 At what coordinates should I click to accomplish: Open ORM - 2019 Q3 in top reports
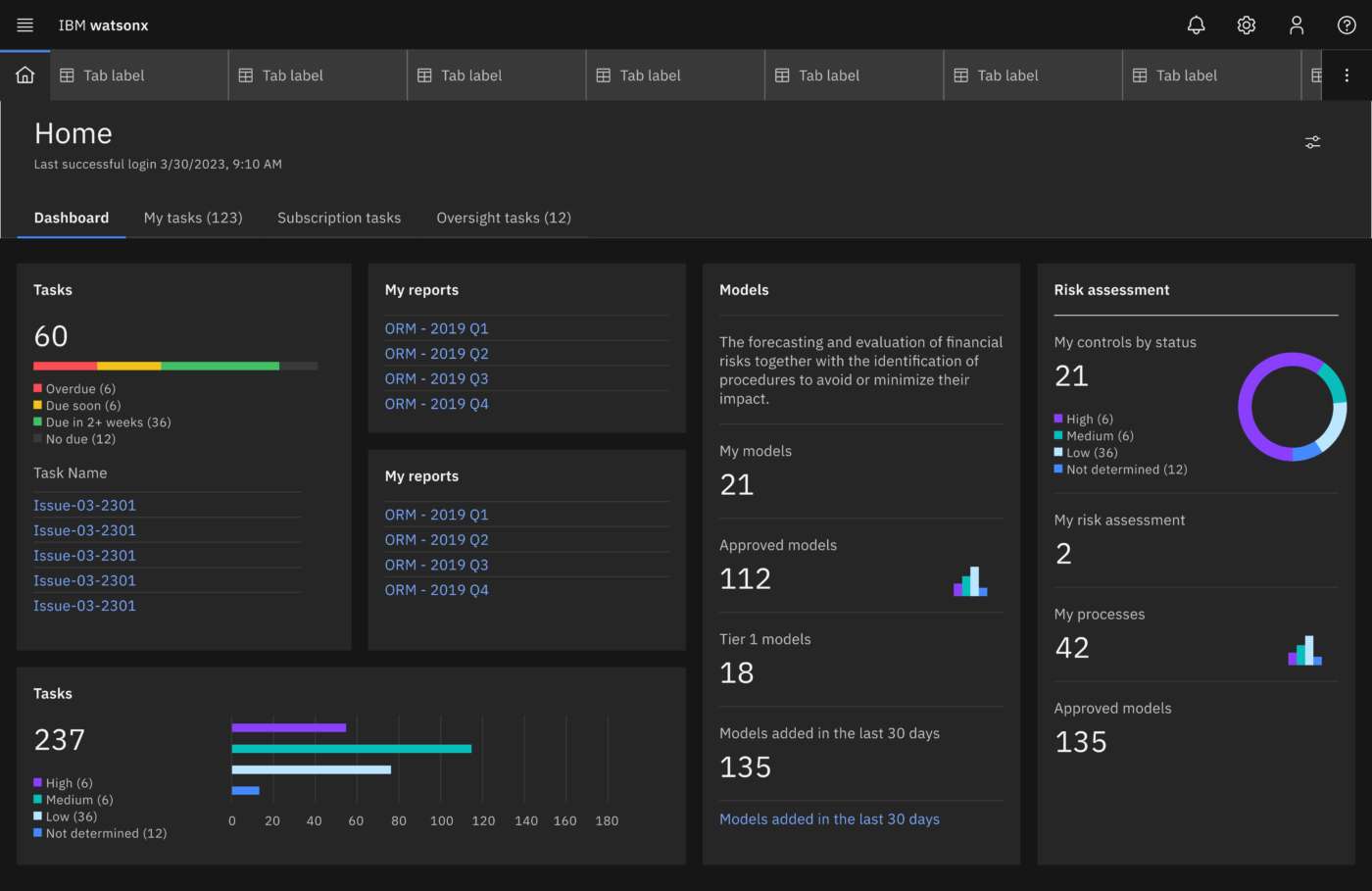tap(436, 378)
